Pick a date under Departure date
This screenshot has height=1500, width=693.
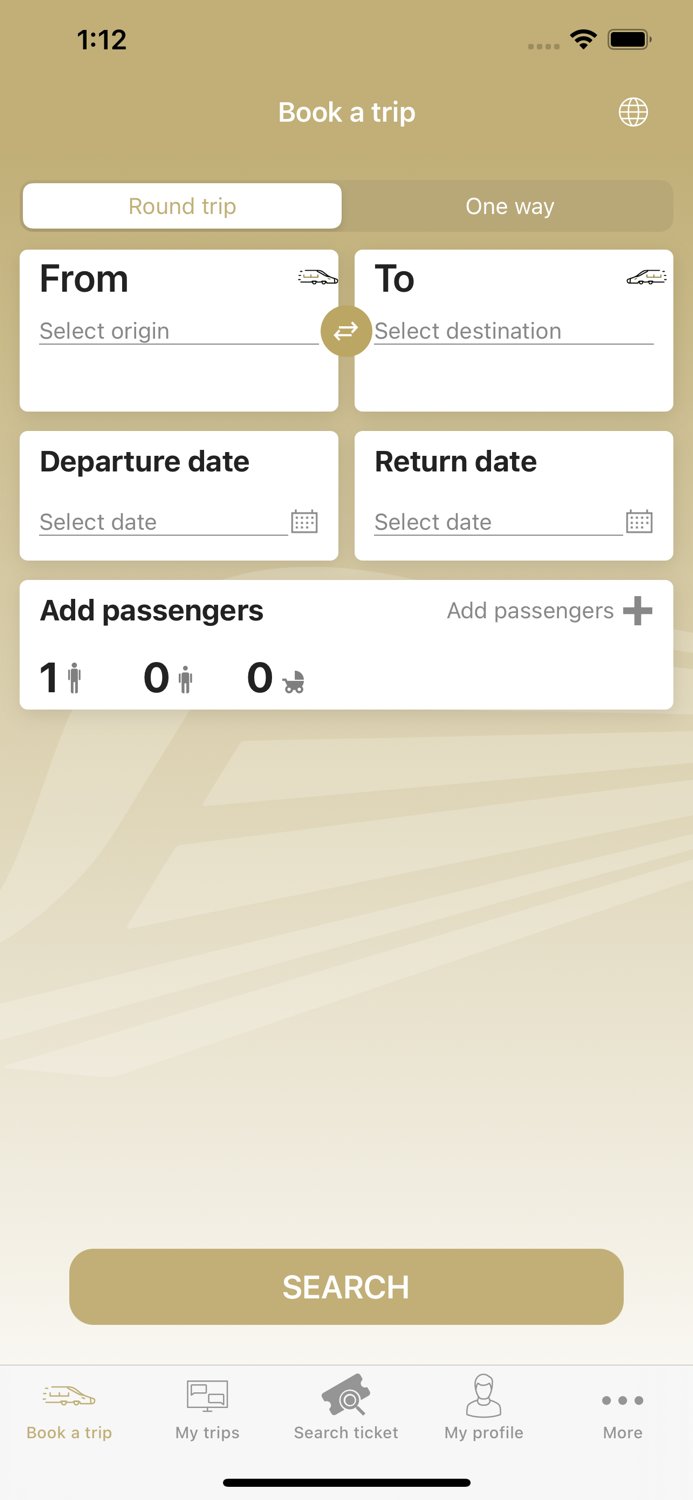click(160, 522)
